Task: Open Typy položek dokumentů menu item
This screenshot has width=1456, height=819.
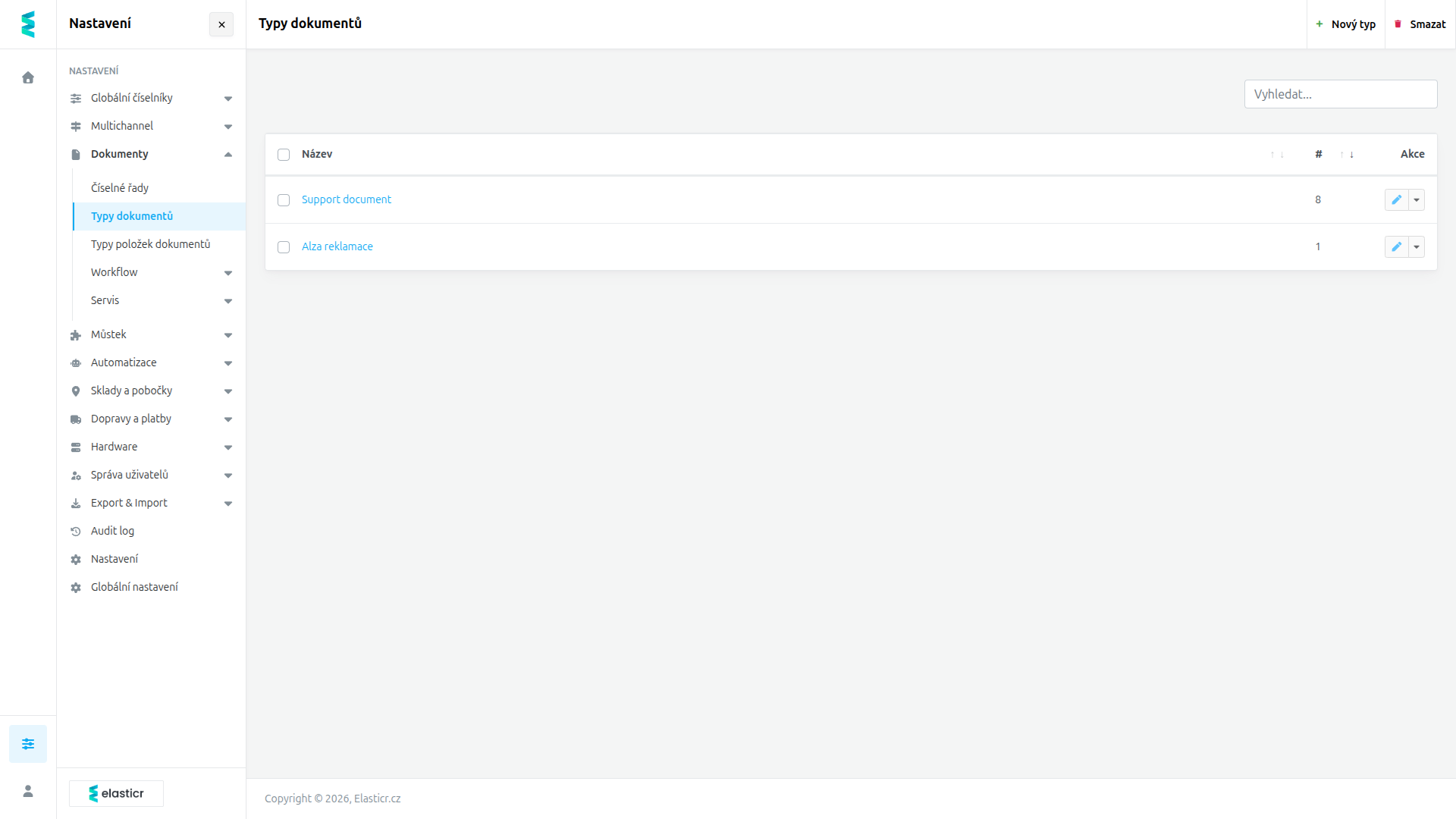Action: [x=159, y=244]
